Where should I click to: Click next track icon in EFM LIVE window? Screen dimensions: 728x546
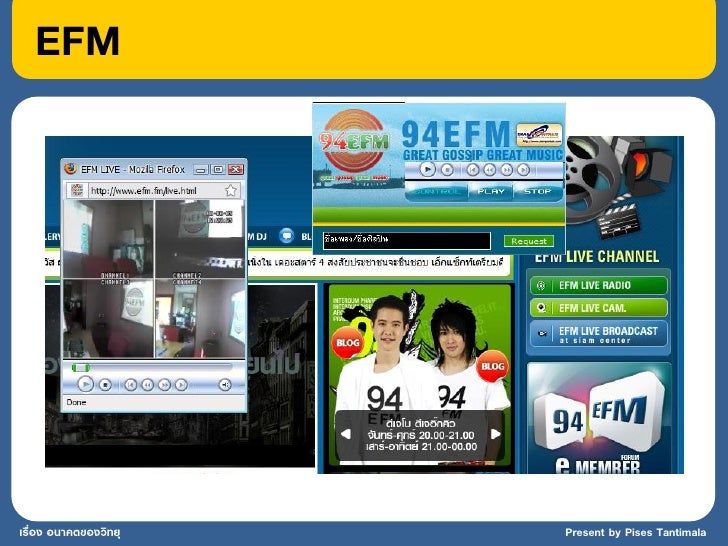tap(181, 384)
